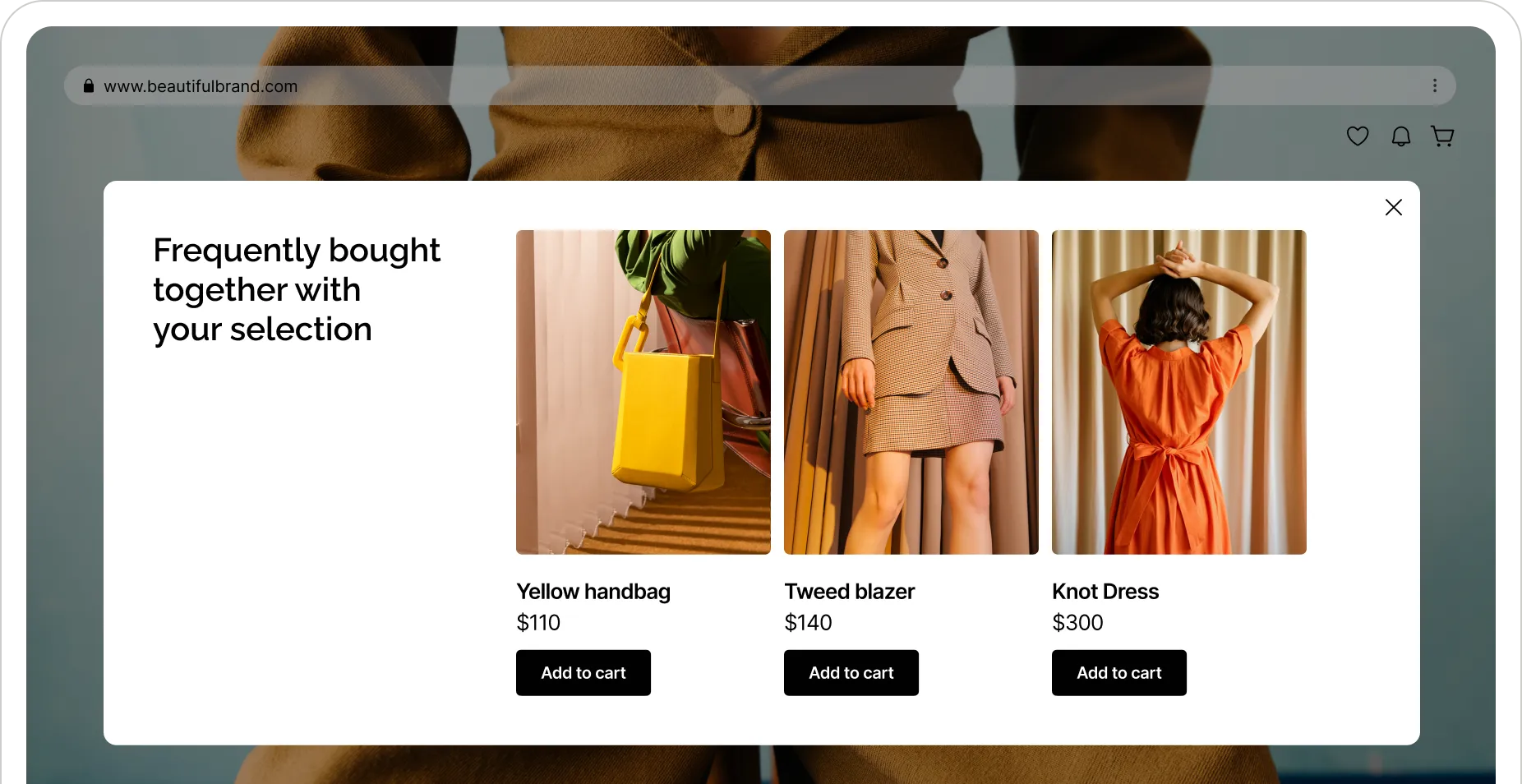Click the $110 handbag price
The width and height of the screenshot is (1522, 784).
pos(538,623)
